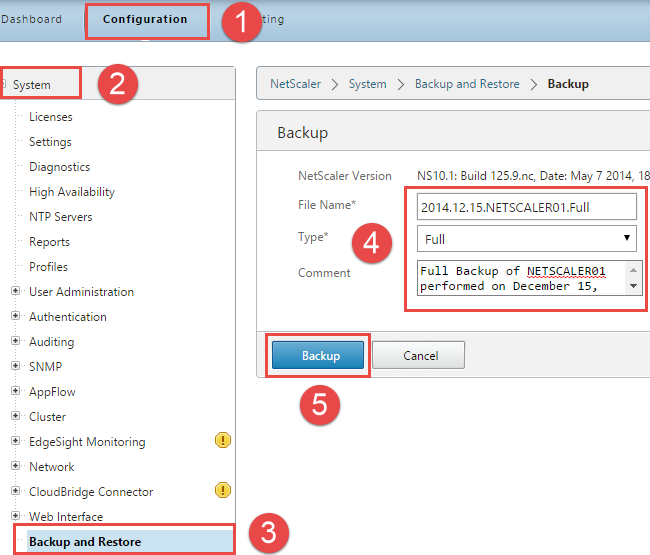650x555 pixels.
Task: Go to NetScaler breadcrumb link
Action: pyautogui.click(x=296, y=84)
